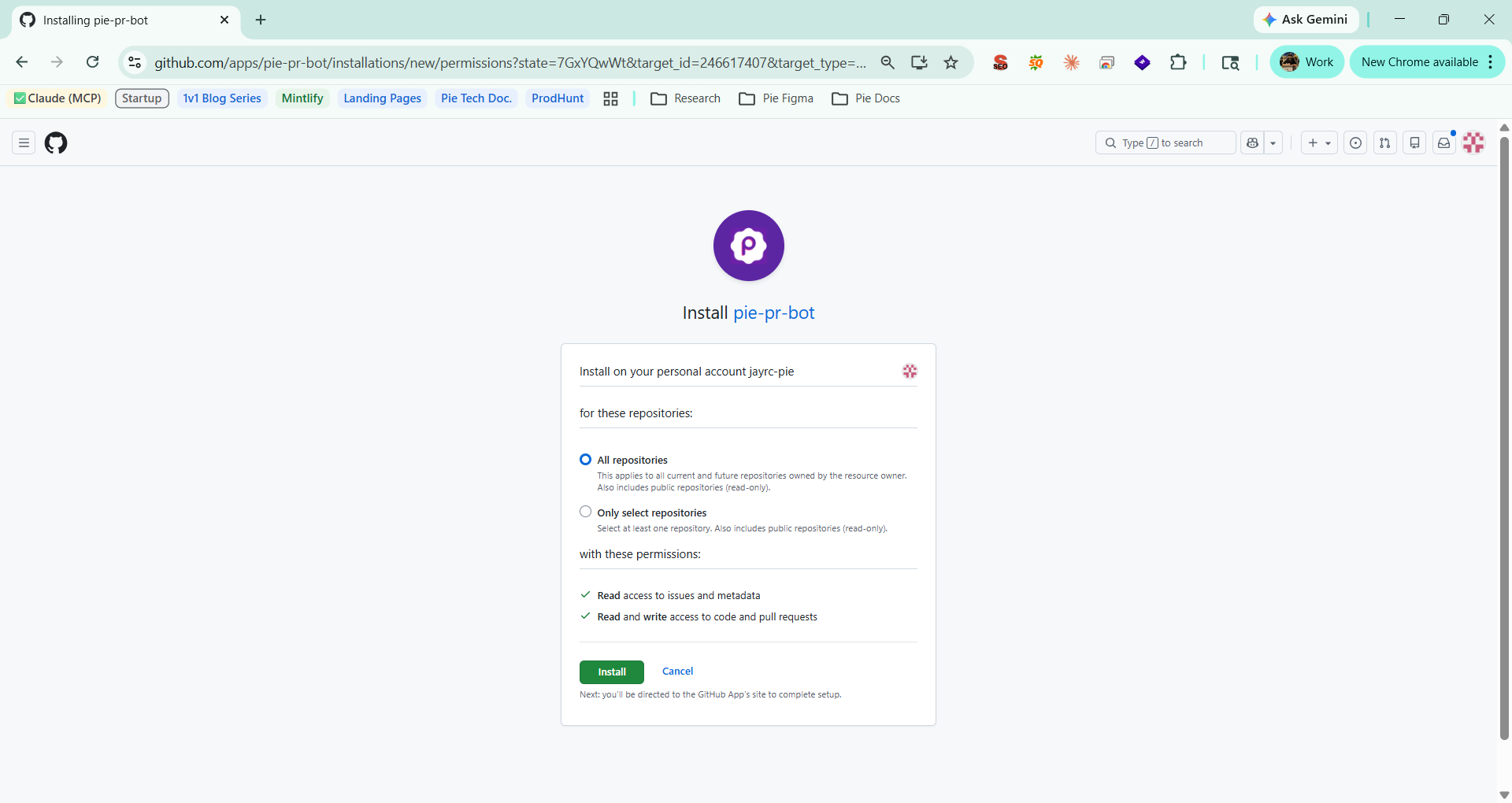The image size is (1512, 803).
Task: Open the Work profile button
Action: (x=1306, y=62)
